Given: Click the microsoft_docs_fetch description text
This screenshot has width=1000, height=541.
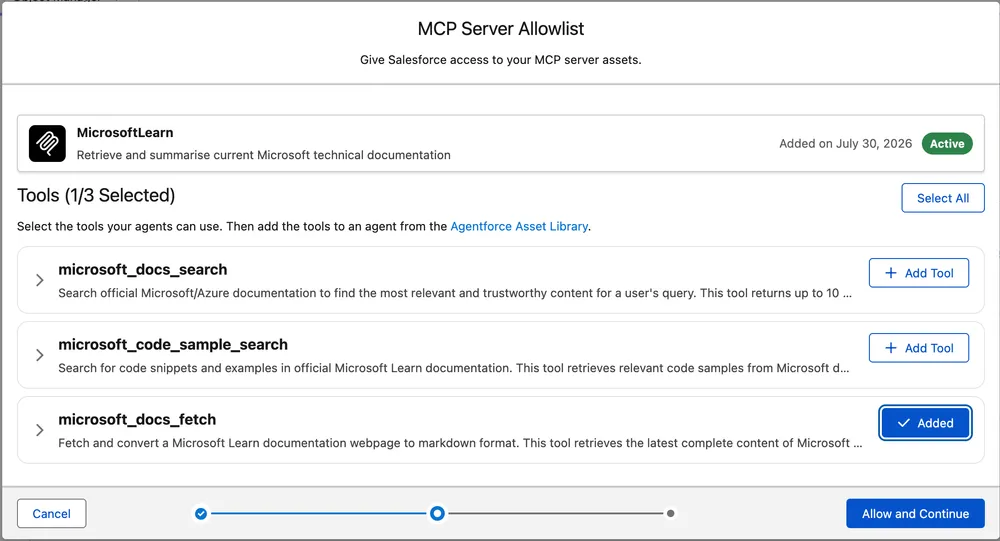Looking at the screenshot, I should [x=460, y=443].
